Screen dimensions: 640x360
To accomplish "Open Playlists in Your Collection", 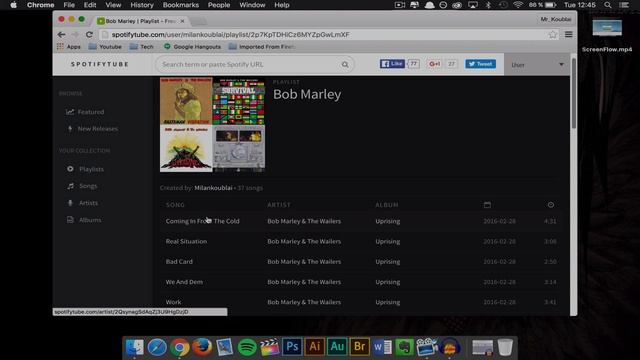I will 91,169.
